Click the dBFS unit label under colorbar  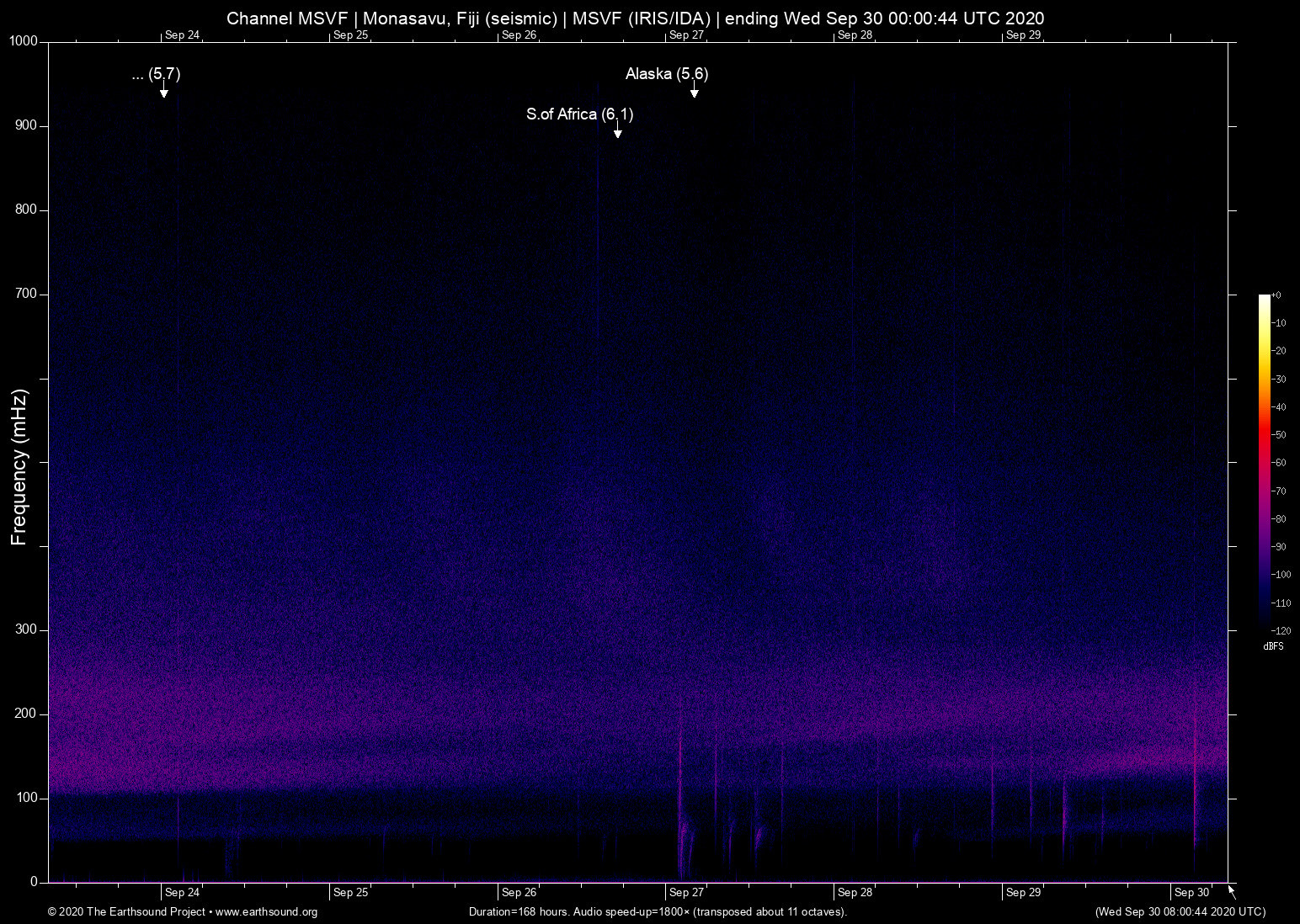(1273, 646)
